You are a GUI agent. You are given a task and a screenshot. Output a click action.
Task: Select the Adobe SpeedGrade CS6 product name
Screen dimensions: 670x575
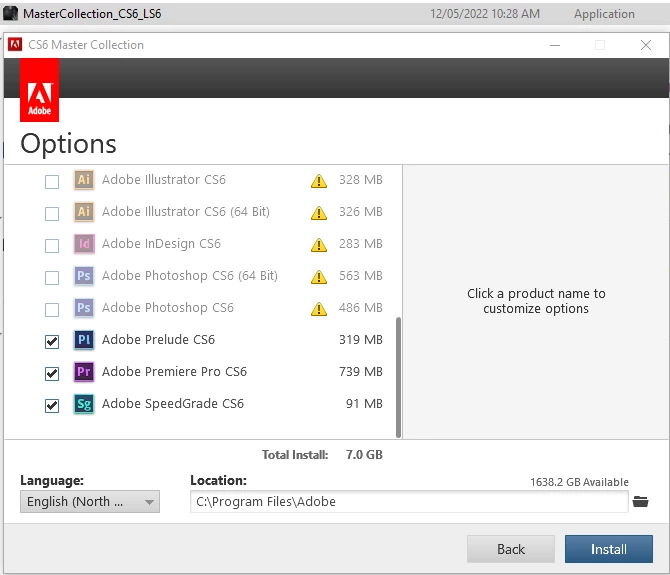click(173, 404)
